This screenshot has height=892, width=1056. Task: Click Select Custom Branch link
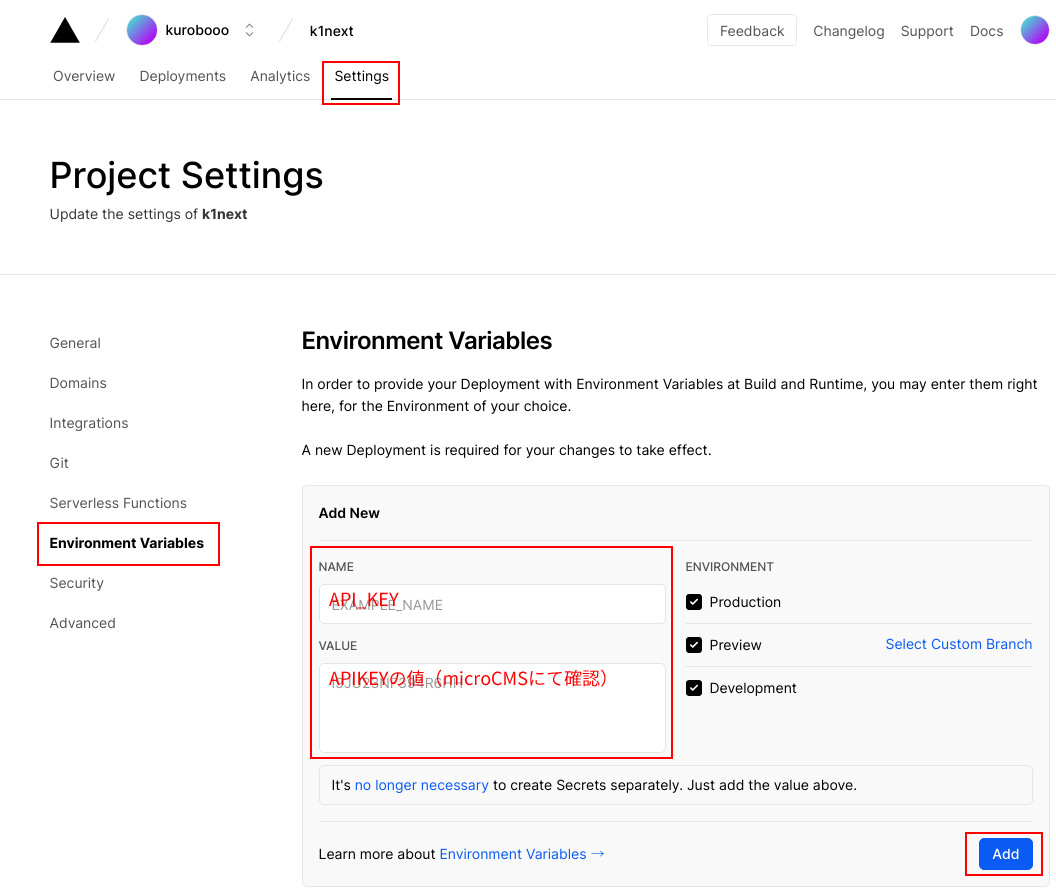point(958,644)
